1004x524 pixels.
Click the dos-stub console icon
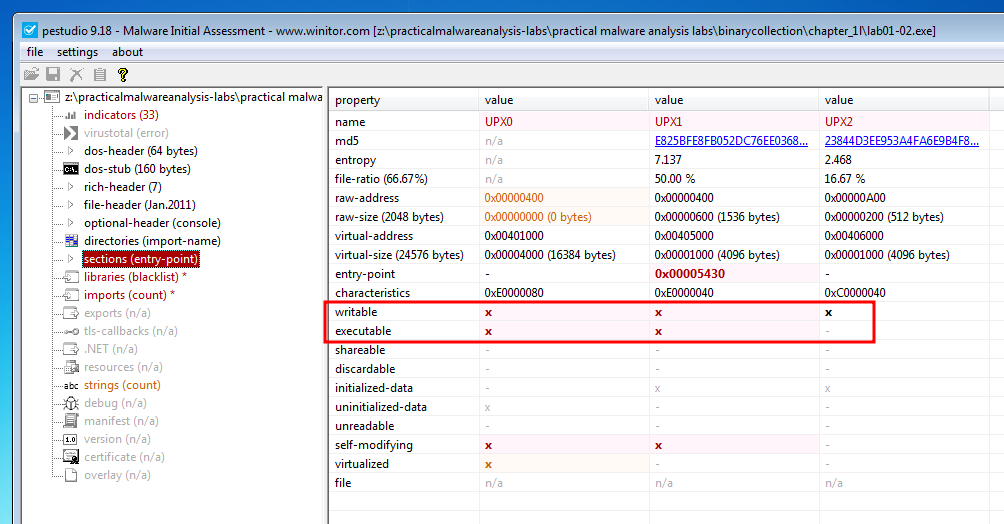coord(71,169)
